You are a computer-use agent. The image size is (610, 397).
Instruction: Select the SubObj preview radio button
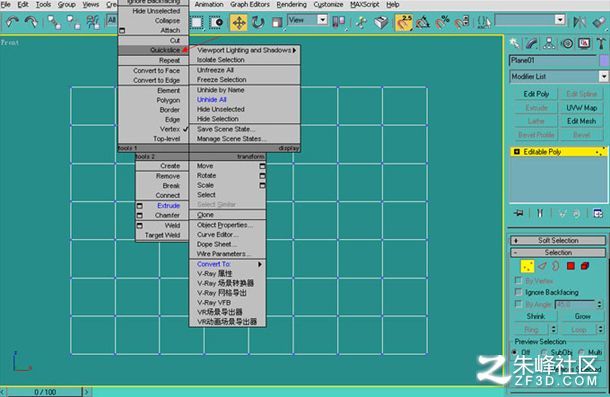click(x=544, y=352)
